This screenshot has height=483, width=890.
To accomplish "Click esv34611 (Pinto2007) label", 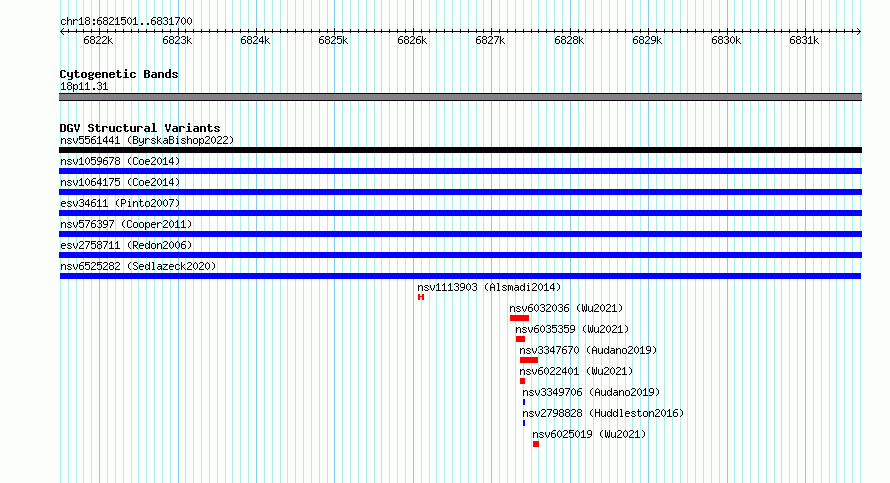I will pyautogui.click(x=120, y=203).
